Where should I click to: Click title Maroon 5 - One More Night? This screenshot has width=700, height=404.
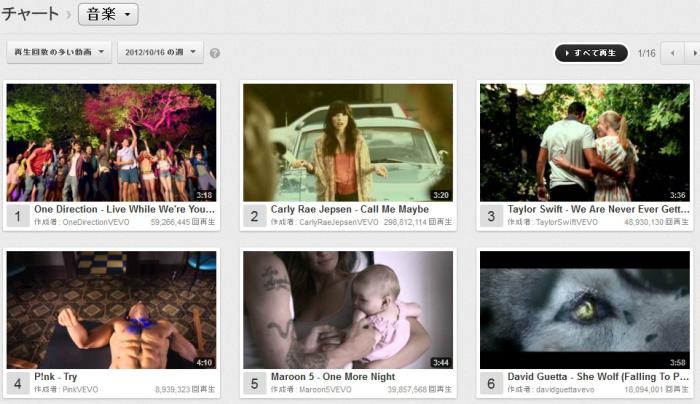(333, 376)
